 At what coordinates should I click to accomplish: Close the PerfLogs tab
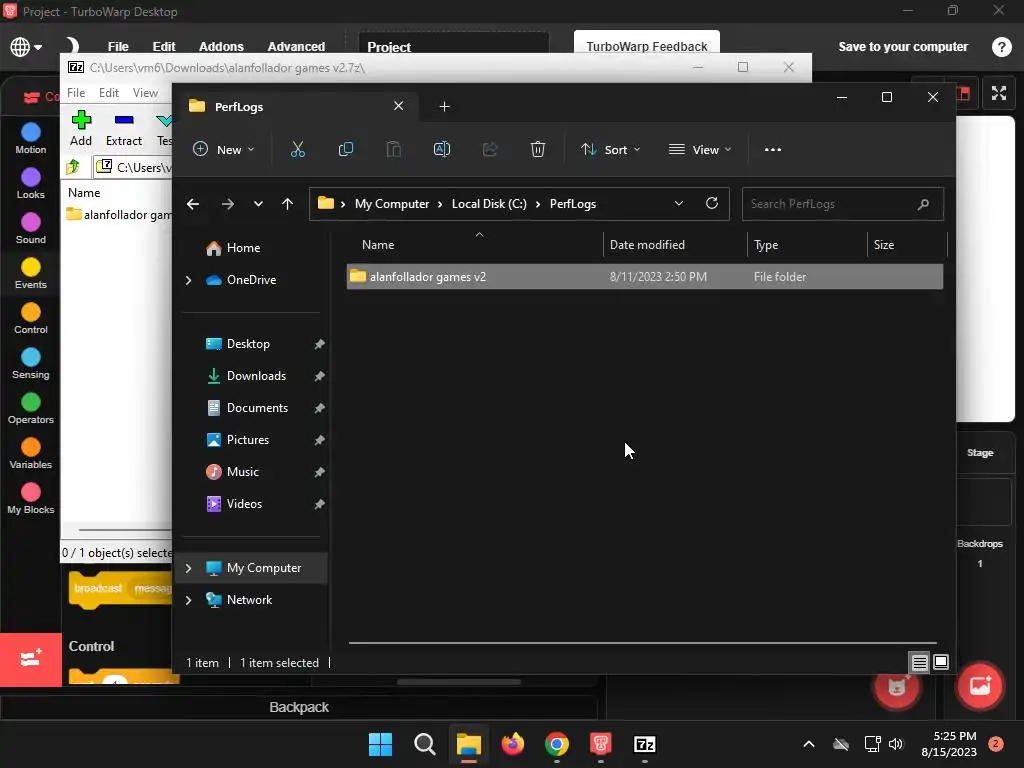[398, 106]
